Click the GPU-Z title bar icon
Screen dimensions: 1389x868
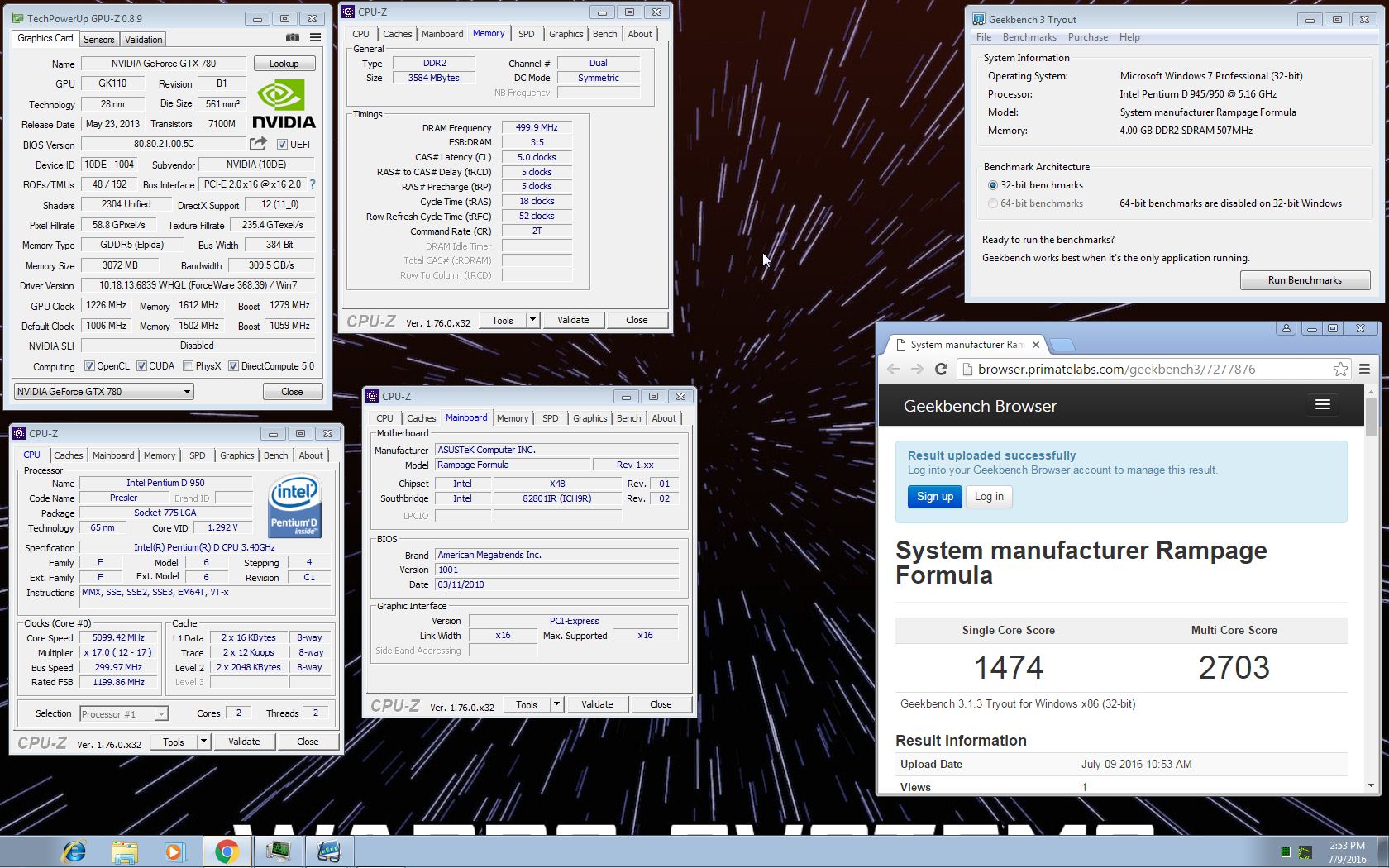coord(18,18)
